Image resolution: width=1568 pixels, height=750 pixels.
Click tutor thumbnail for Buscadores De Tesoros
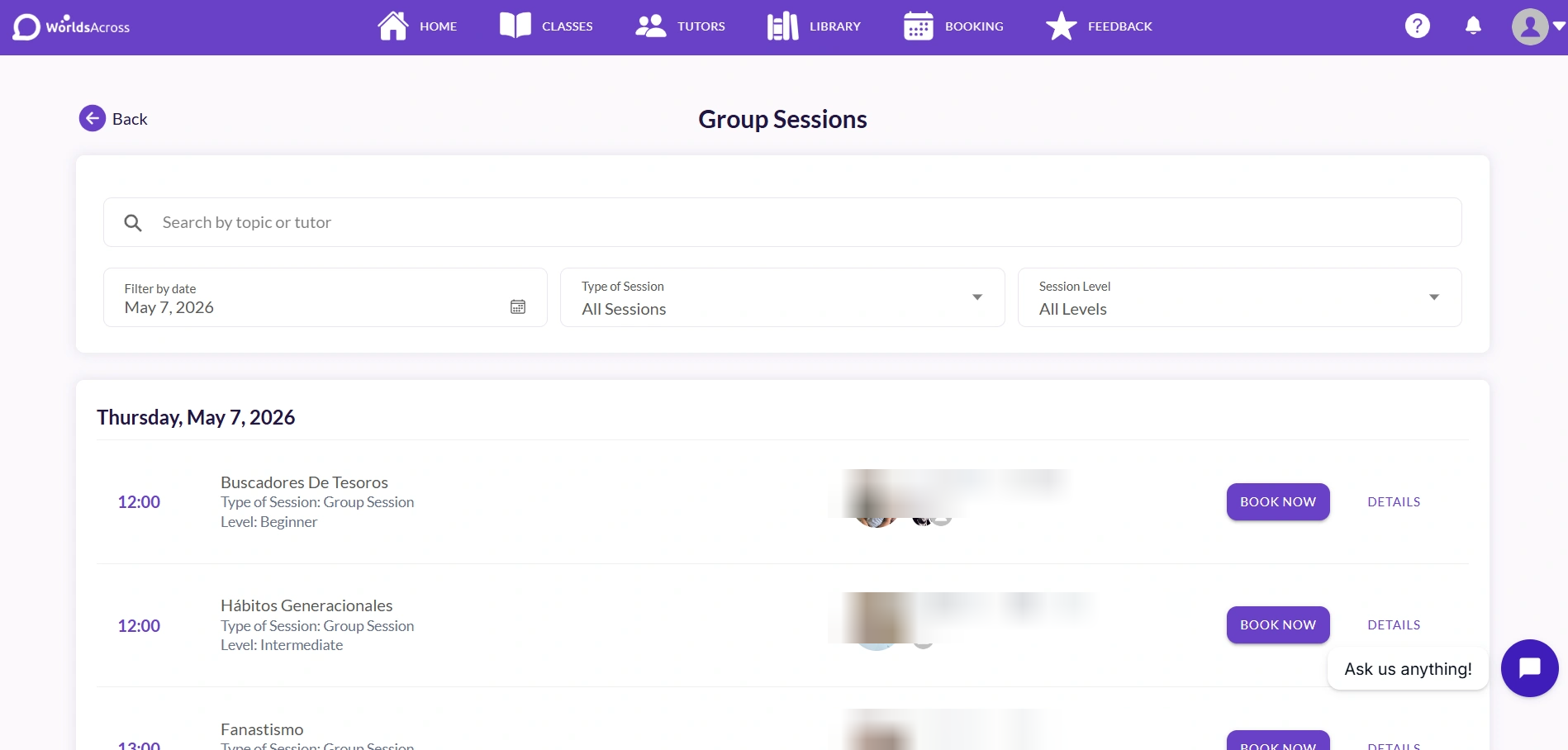point(877,501)
